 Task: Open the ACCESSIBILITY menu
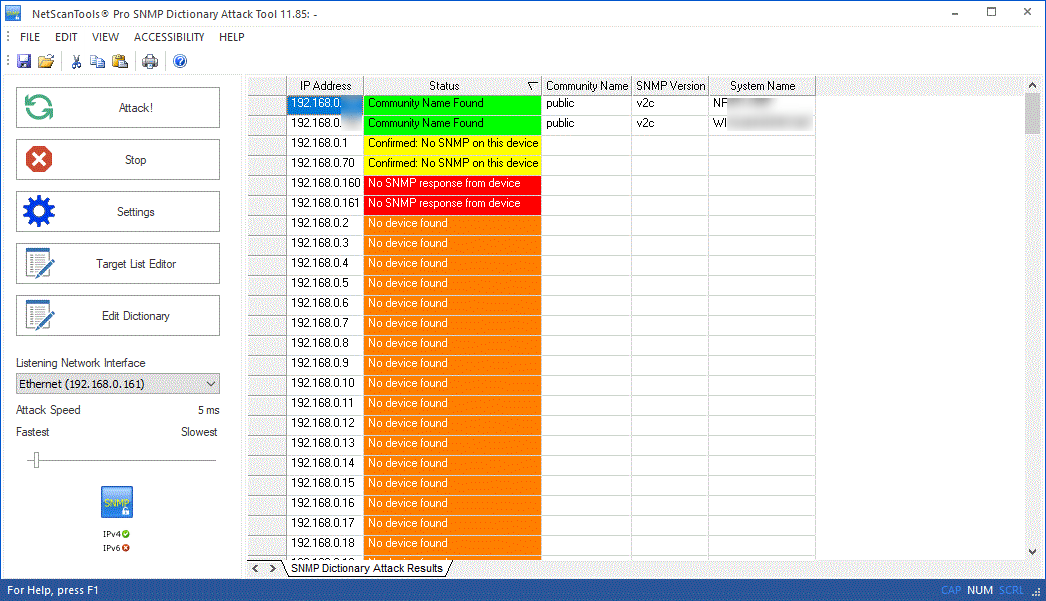tap(169, 37)
